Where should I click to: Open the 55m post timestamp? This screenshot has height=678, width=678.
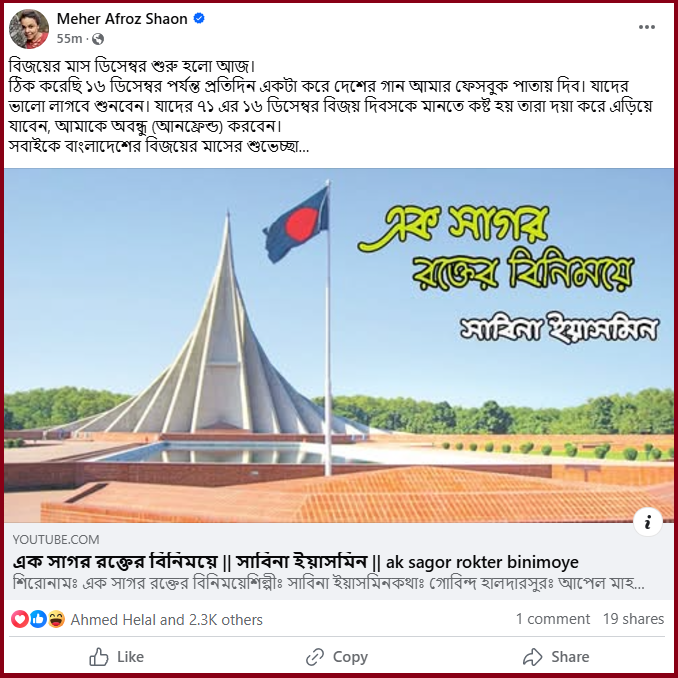69,39
